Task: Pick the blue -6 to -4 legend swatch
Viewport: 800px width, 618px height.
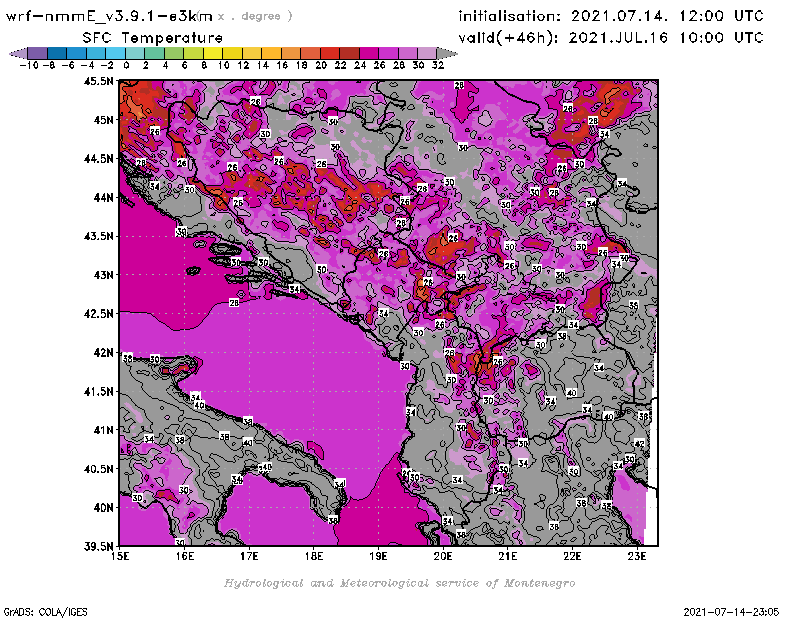Action: pos(77,54)
